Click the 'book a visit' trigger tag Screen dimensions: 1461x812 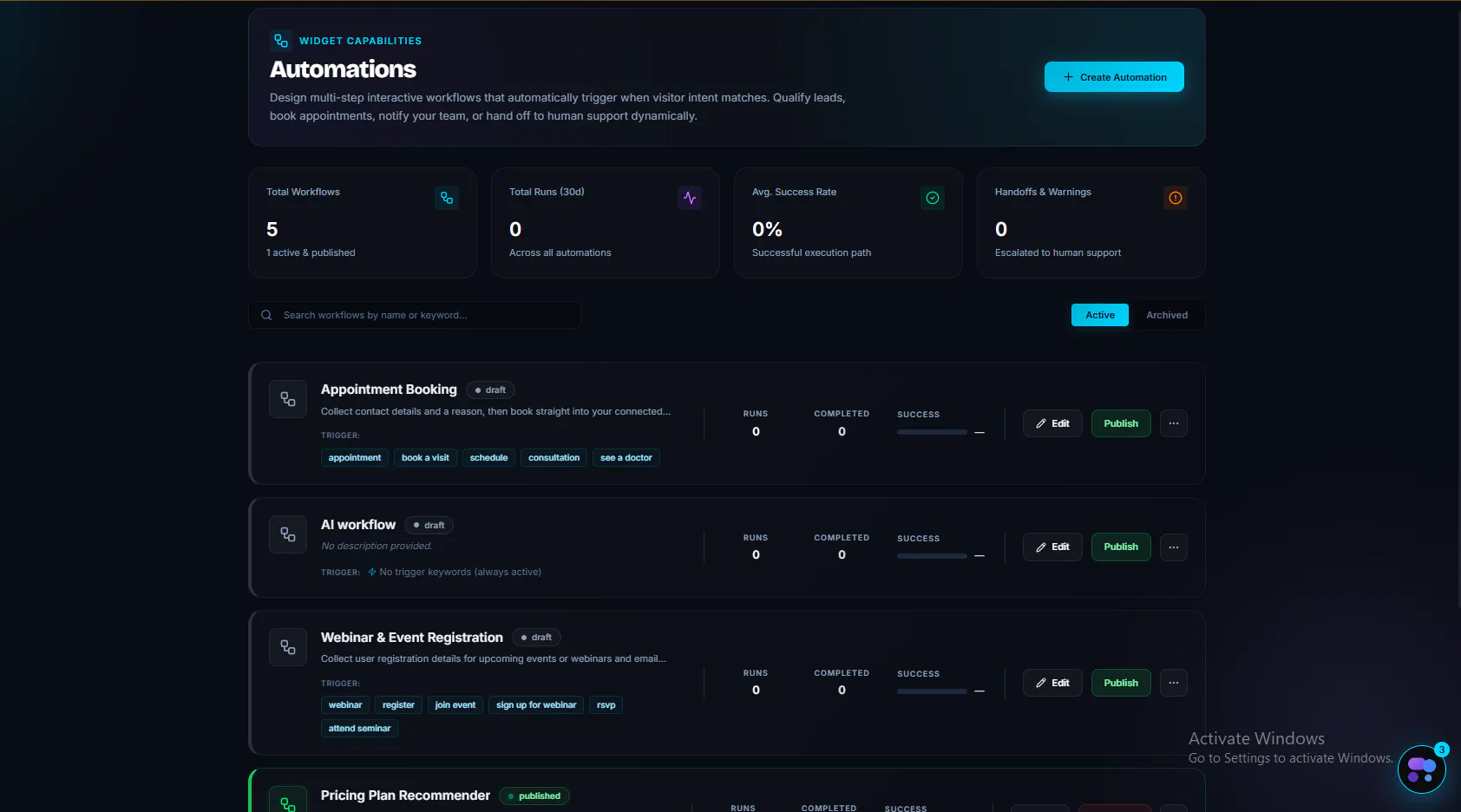click(x=425, y=457)
